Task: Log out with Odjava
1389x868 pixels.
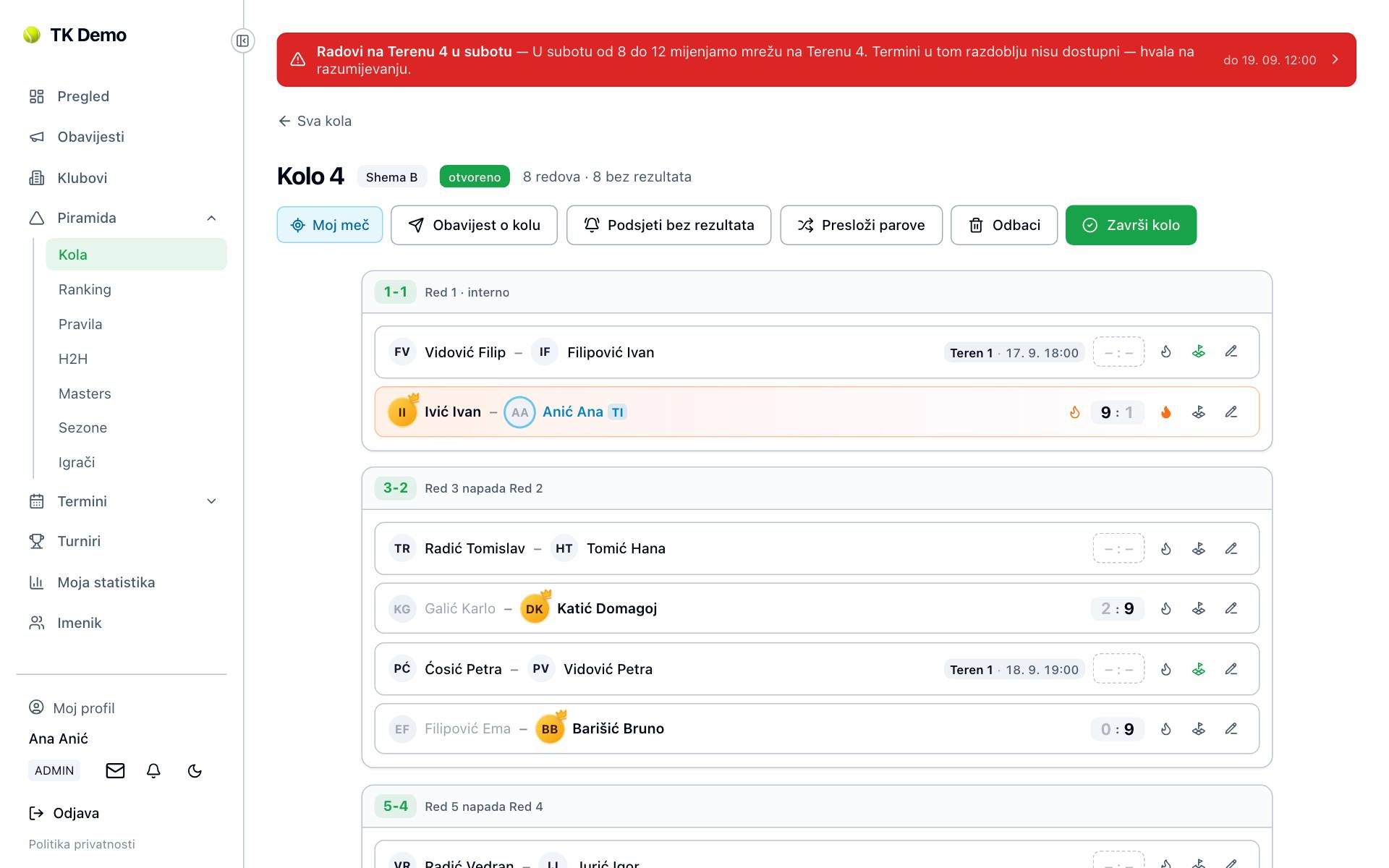Action: click(64, 813)
